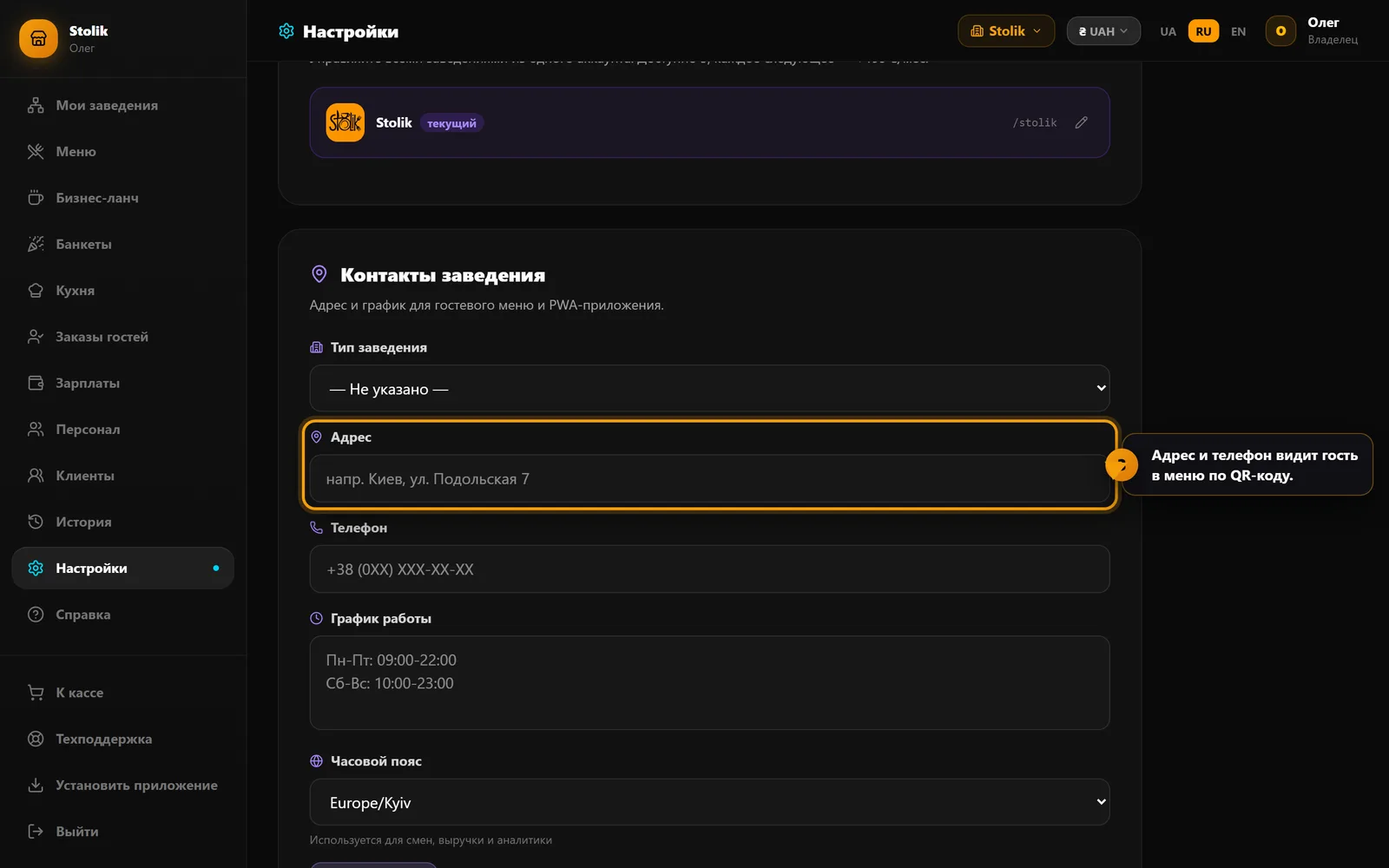The width and height of the screenshot is (1389, 868).
Task: Open the UAH currency dropdown
Action: [1103, 31]
